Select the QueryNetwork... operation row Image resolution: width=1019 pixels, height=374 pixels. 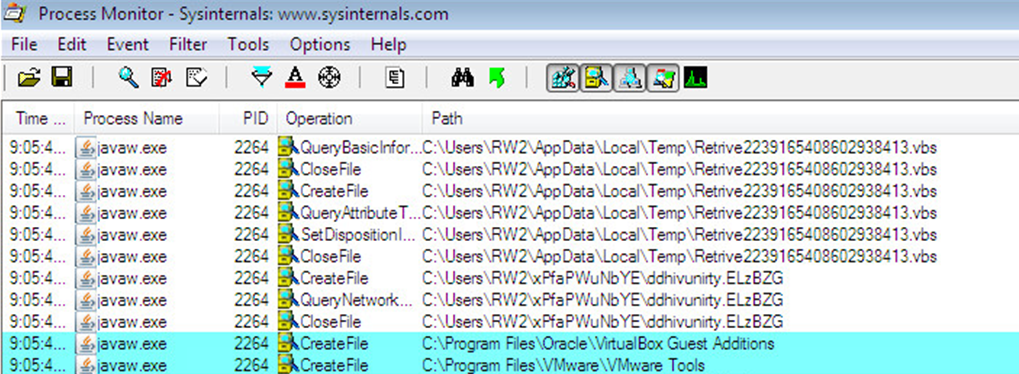510,300
